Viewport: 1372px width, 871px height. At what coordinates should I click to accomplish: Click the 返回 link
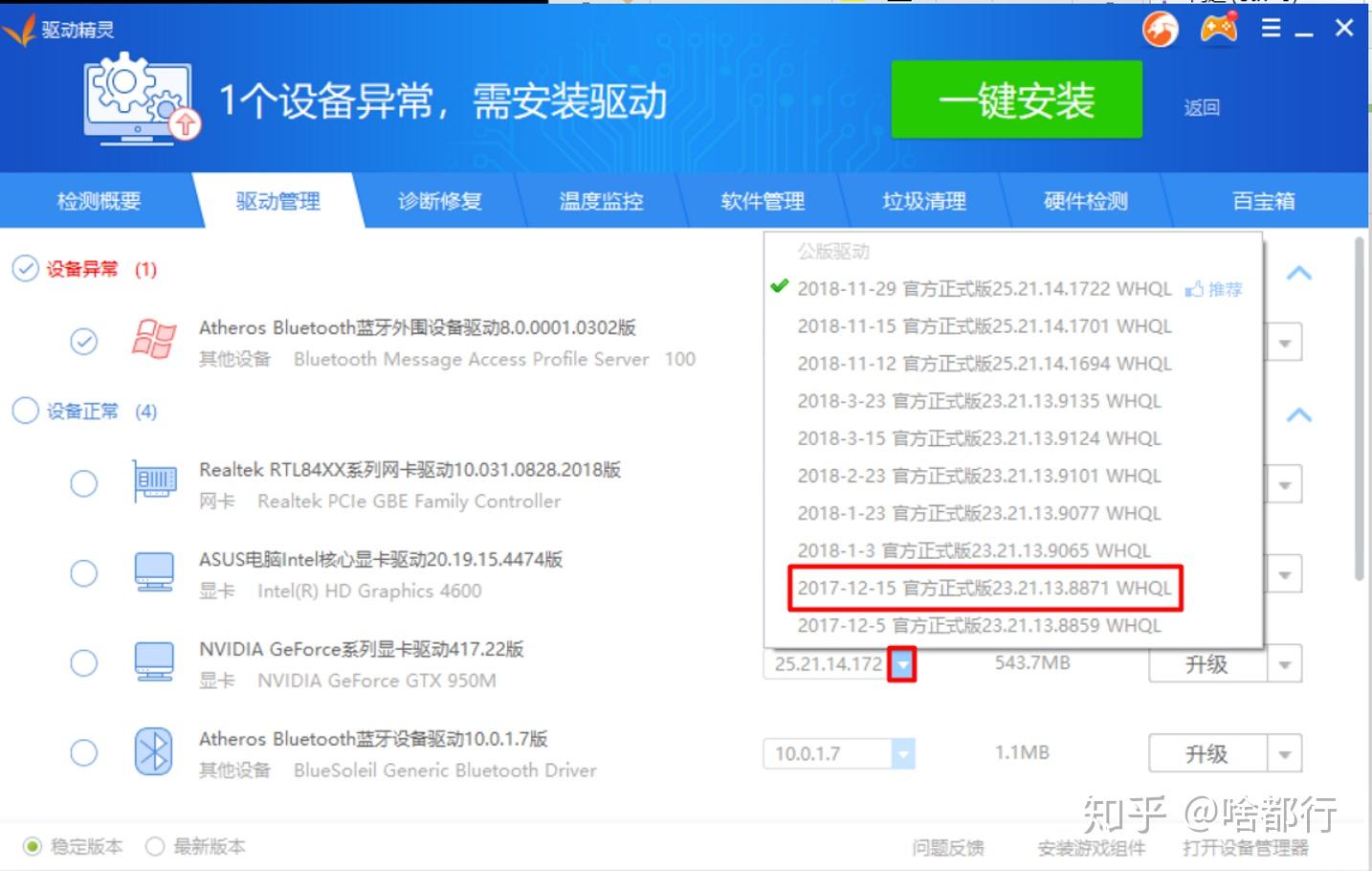1202,107
